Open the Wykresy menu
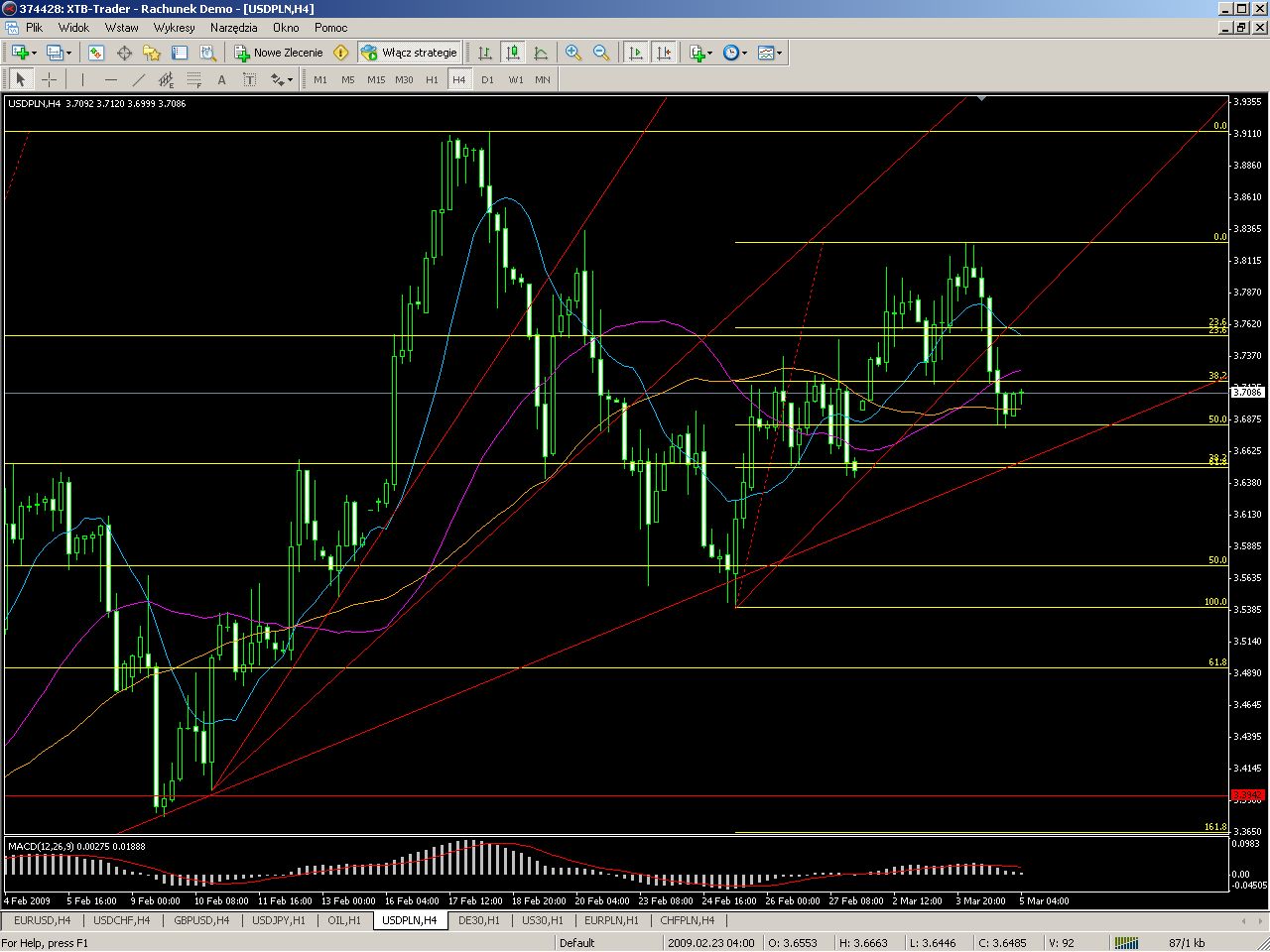The width and height of the screenshot is (1270, 952). [x=175, y=28]
